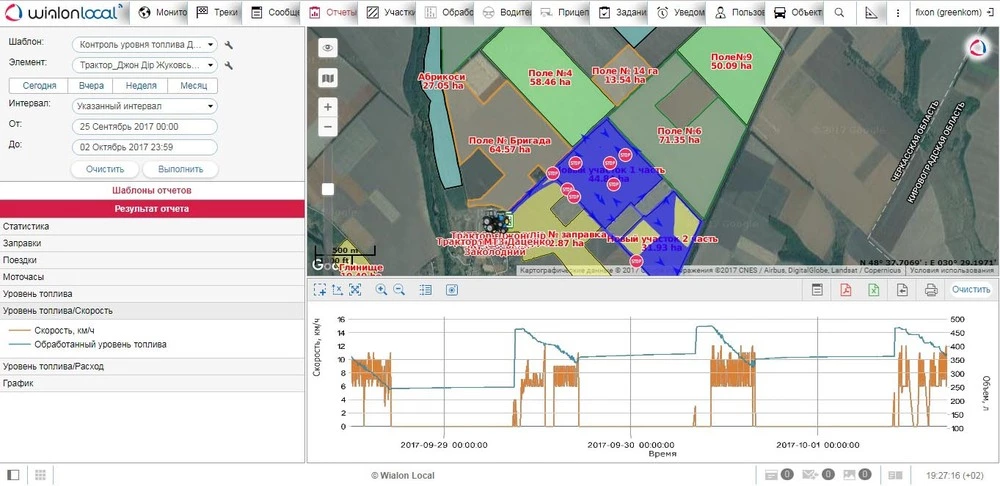Toggle the eye visibility icon on map
The height and width of the screenshot is (486, 1000).
click(x=328, y=48)
